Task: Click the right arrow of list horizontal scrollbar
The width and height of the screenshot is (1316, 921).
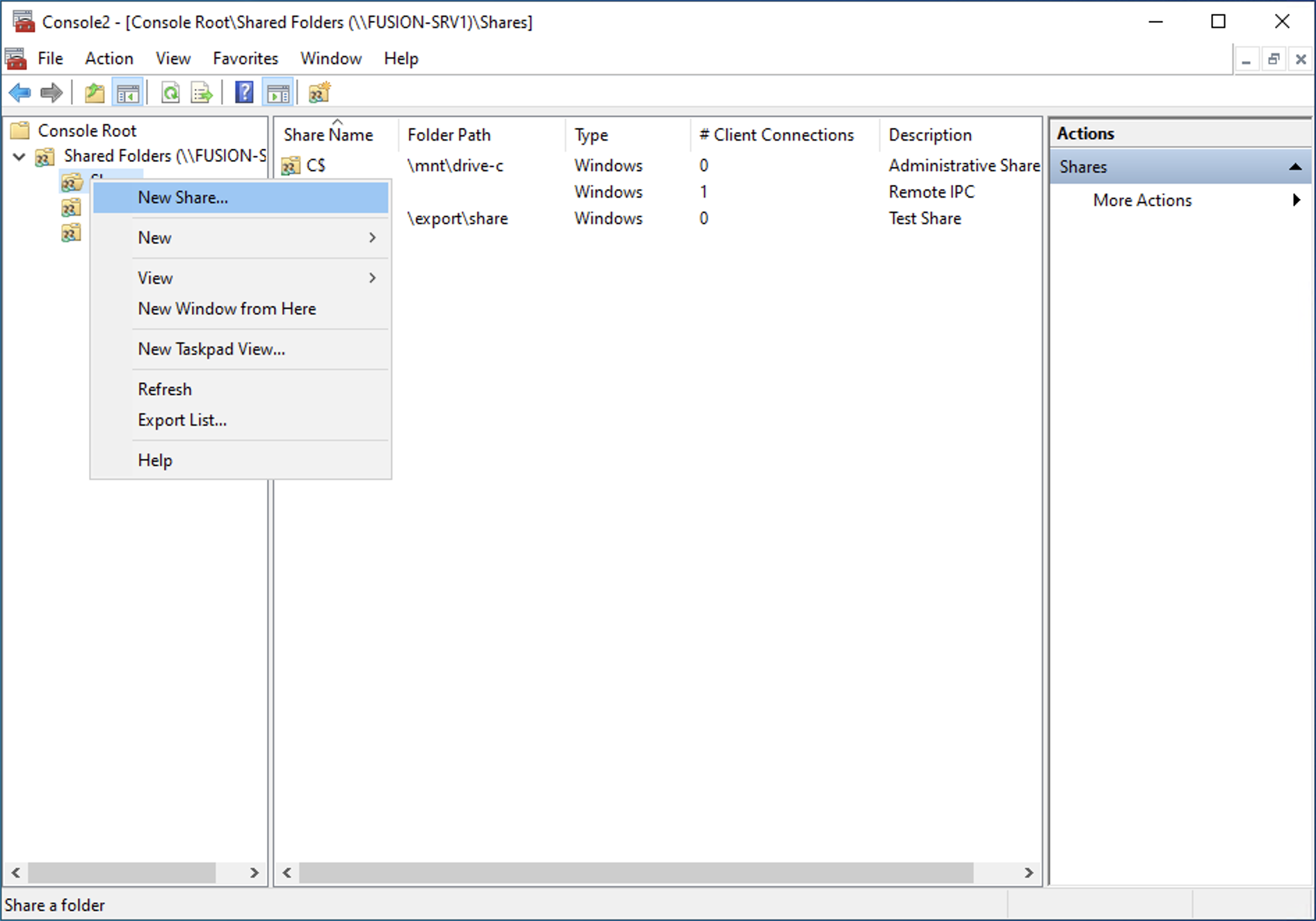Action: tap(1028, 872)
